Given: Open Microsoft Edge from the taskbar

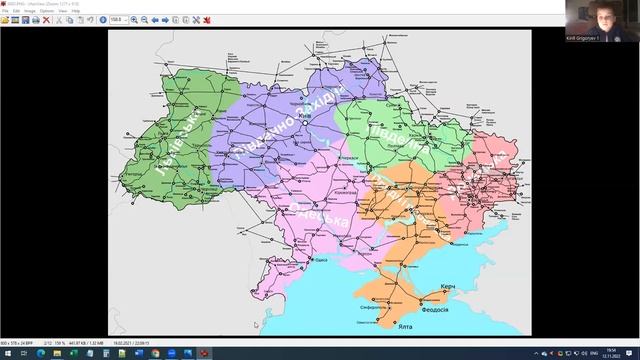Looking at the screenshot, I should 41,353.
